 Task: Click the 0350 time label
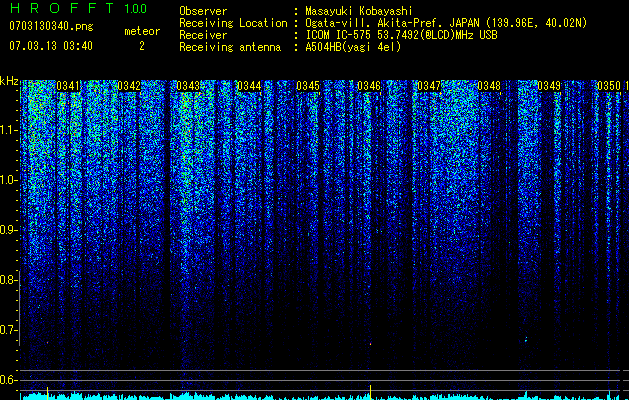point(609,86)
